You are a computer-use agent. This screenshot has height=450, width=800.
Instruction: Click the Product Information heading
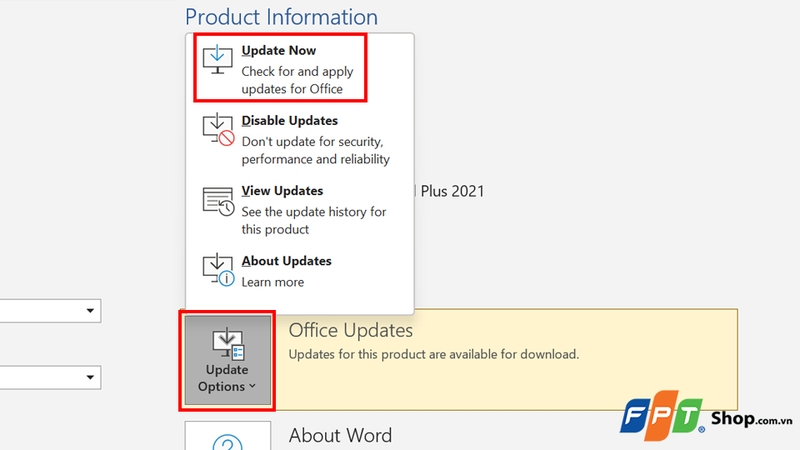281,17
